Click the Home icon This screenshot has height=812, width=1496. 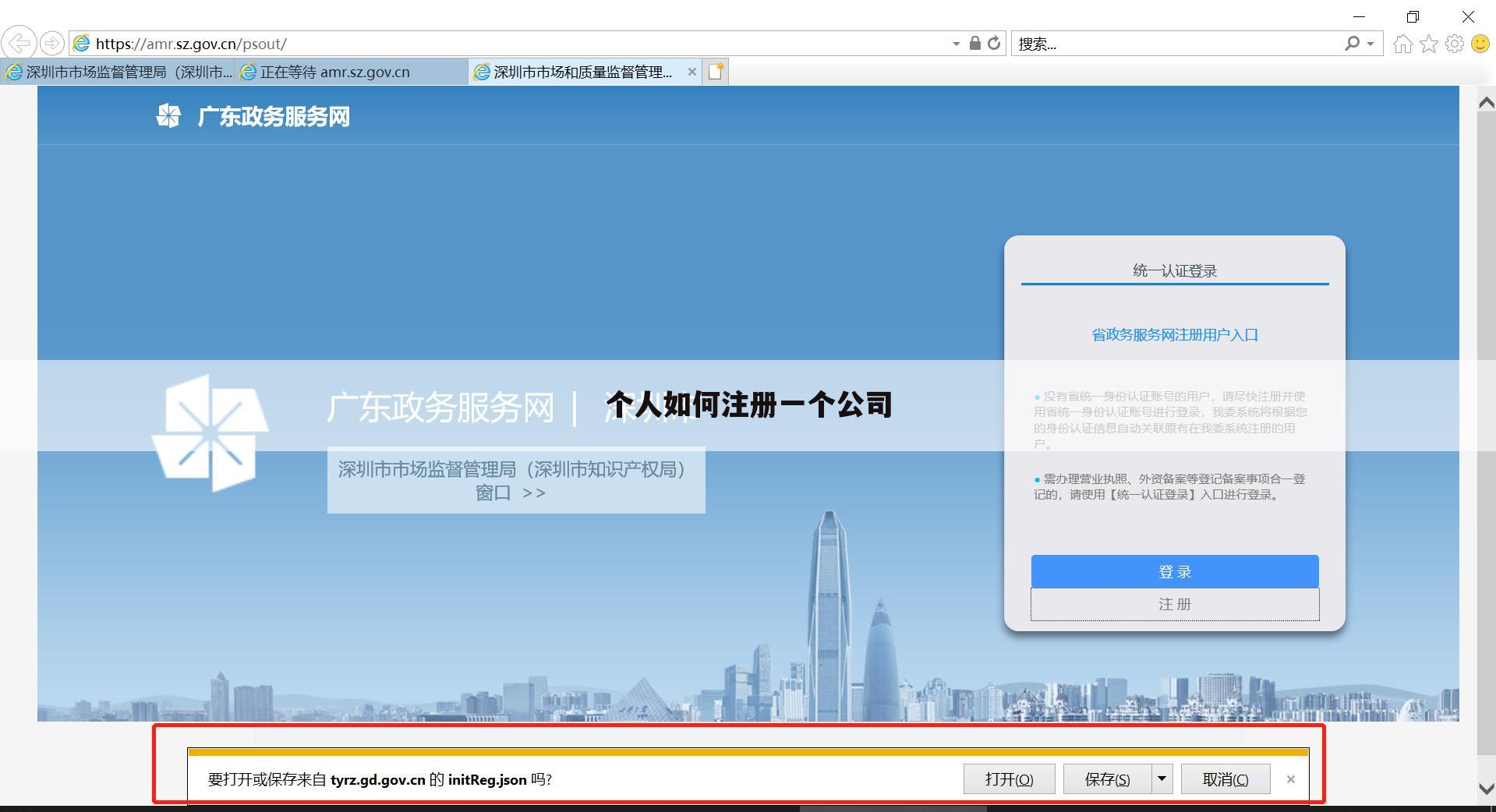(x=1402, y=44)
